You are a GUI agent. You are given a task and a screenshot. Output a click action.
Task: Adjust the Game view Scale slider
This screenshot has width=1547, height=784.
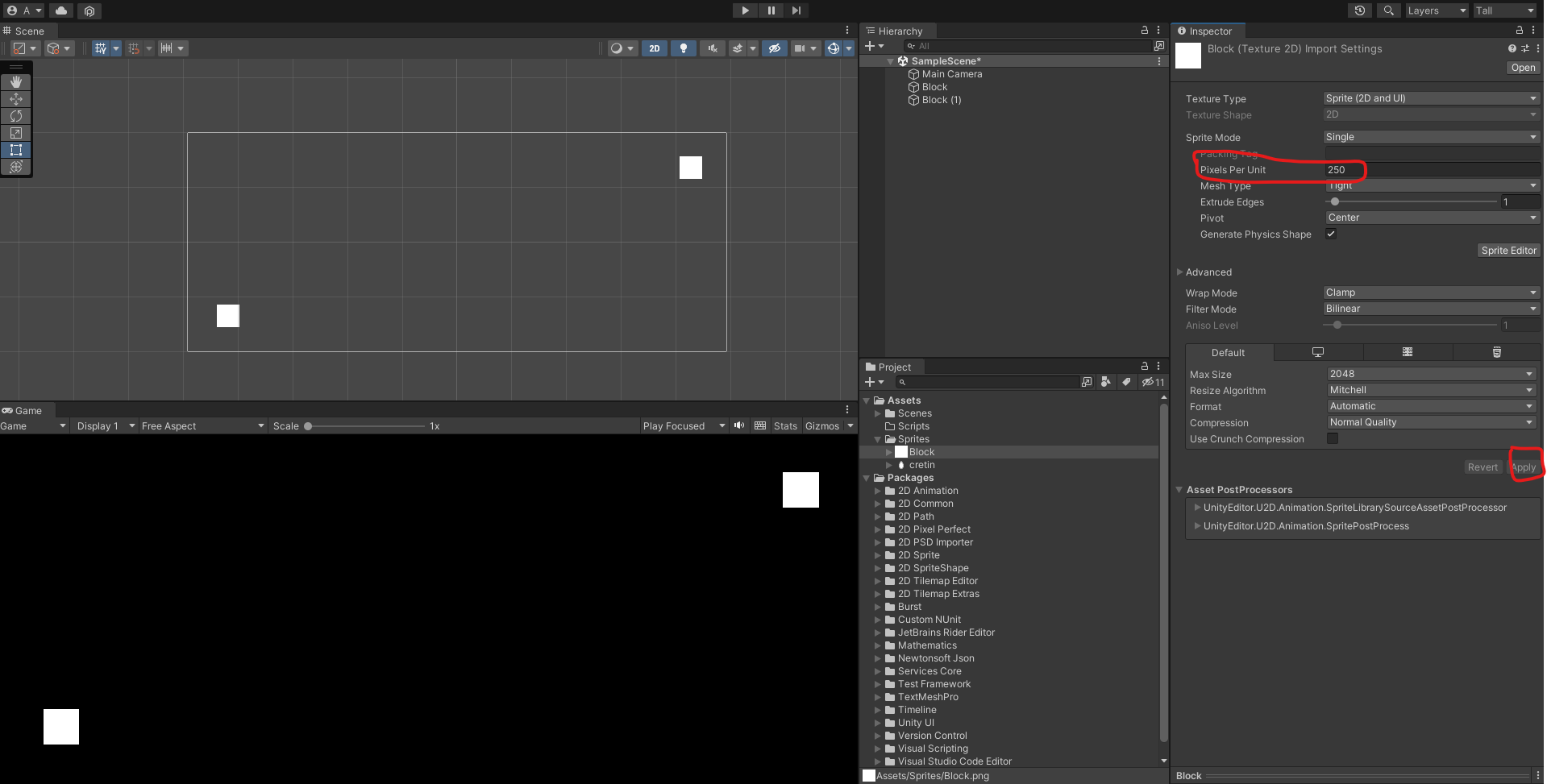tap(364, 426)
